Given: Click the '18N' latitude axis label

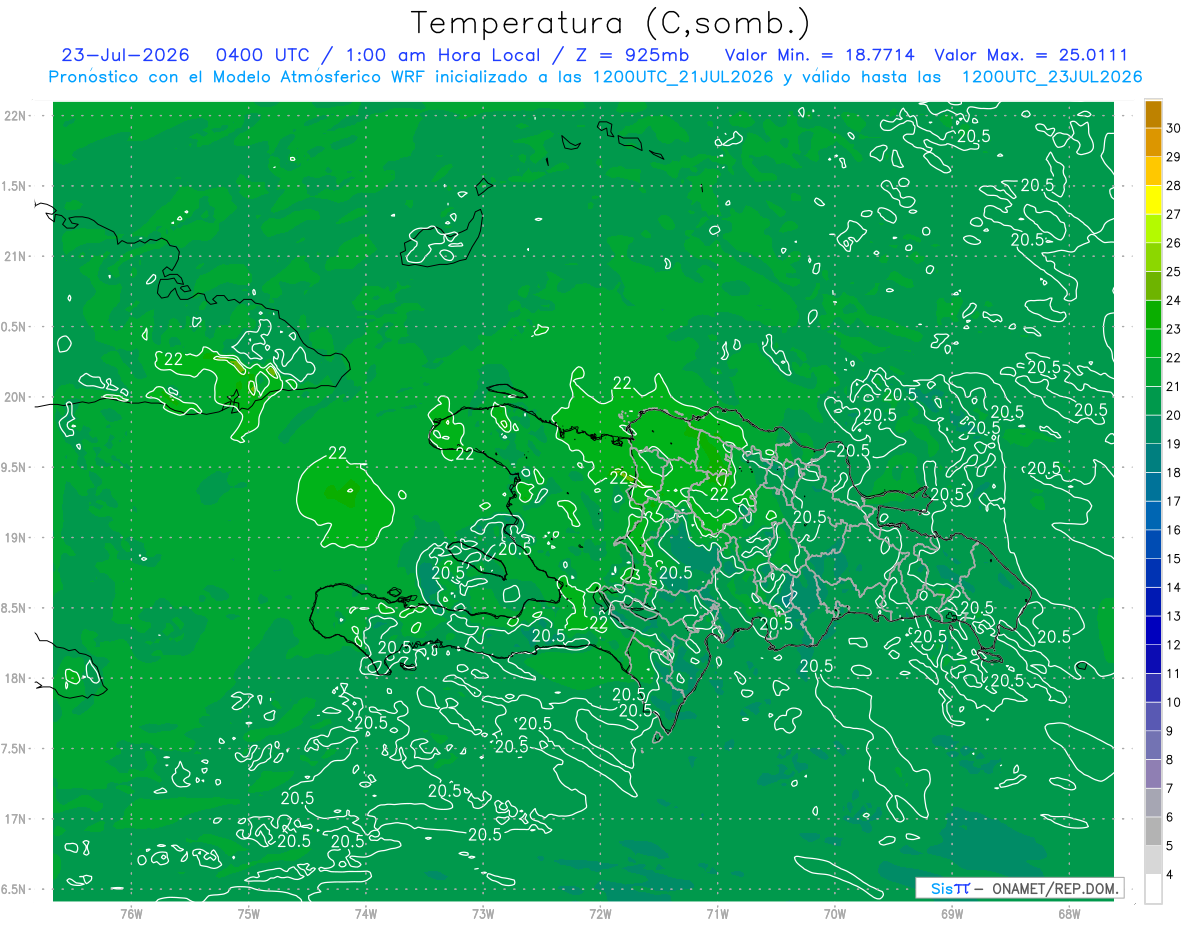Looking at the screenshot, I should [x=17, y=678].
